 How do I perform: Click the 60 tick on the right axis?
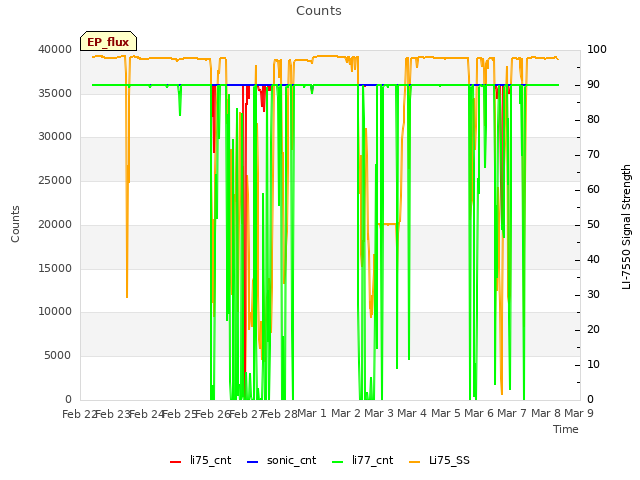coord(593,189)
